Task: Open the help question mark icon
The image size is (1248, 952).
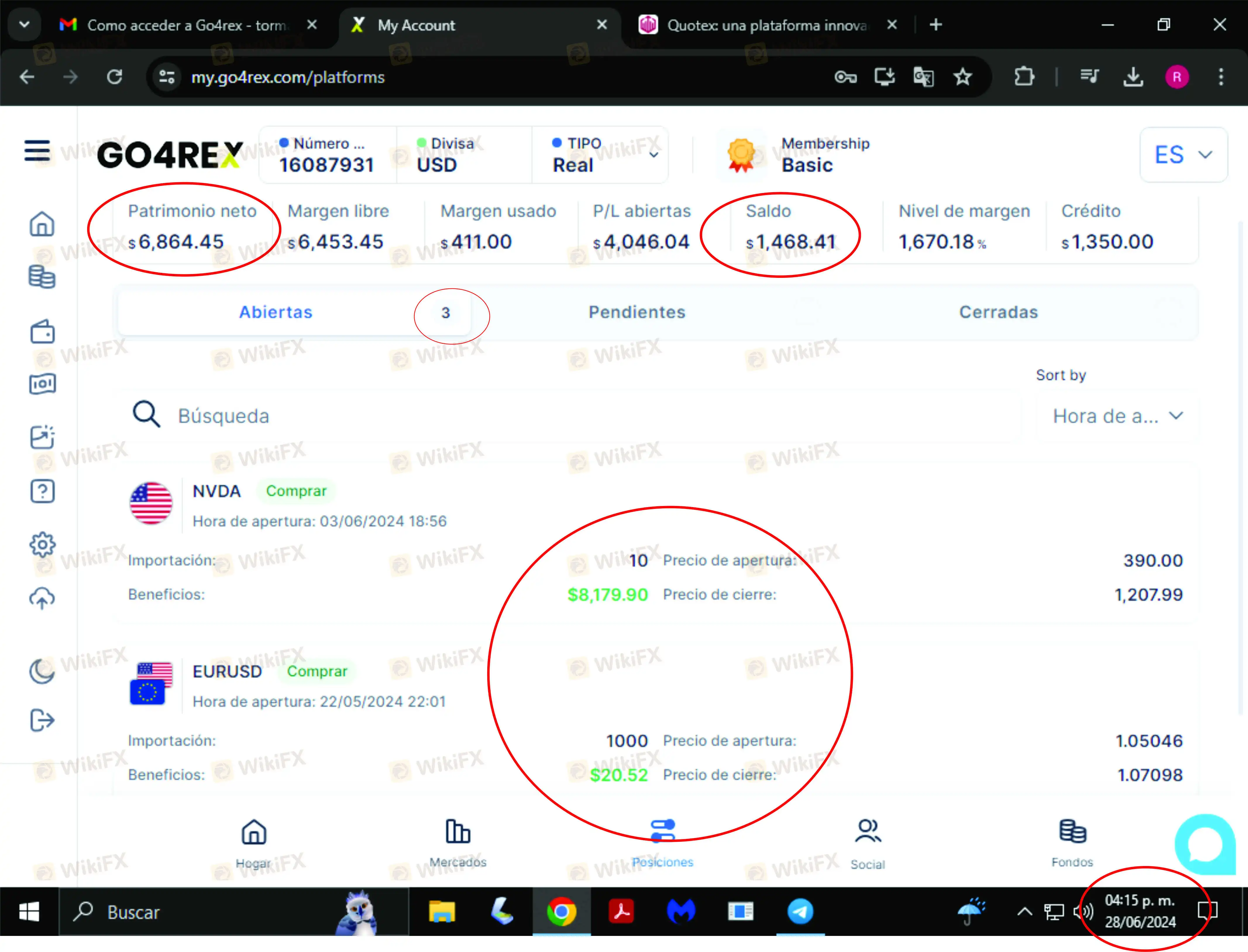Action: click(42, 491)
